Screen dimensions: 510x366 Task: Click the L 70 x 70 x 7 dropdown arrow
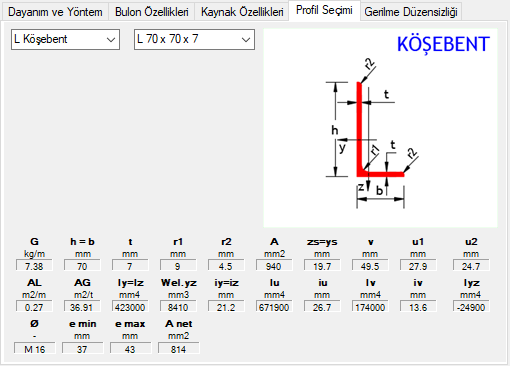coord(246,40)
